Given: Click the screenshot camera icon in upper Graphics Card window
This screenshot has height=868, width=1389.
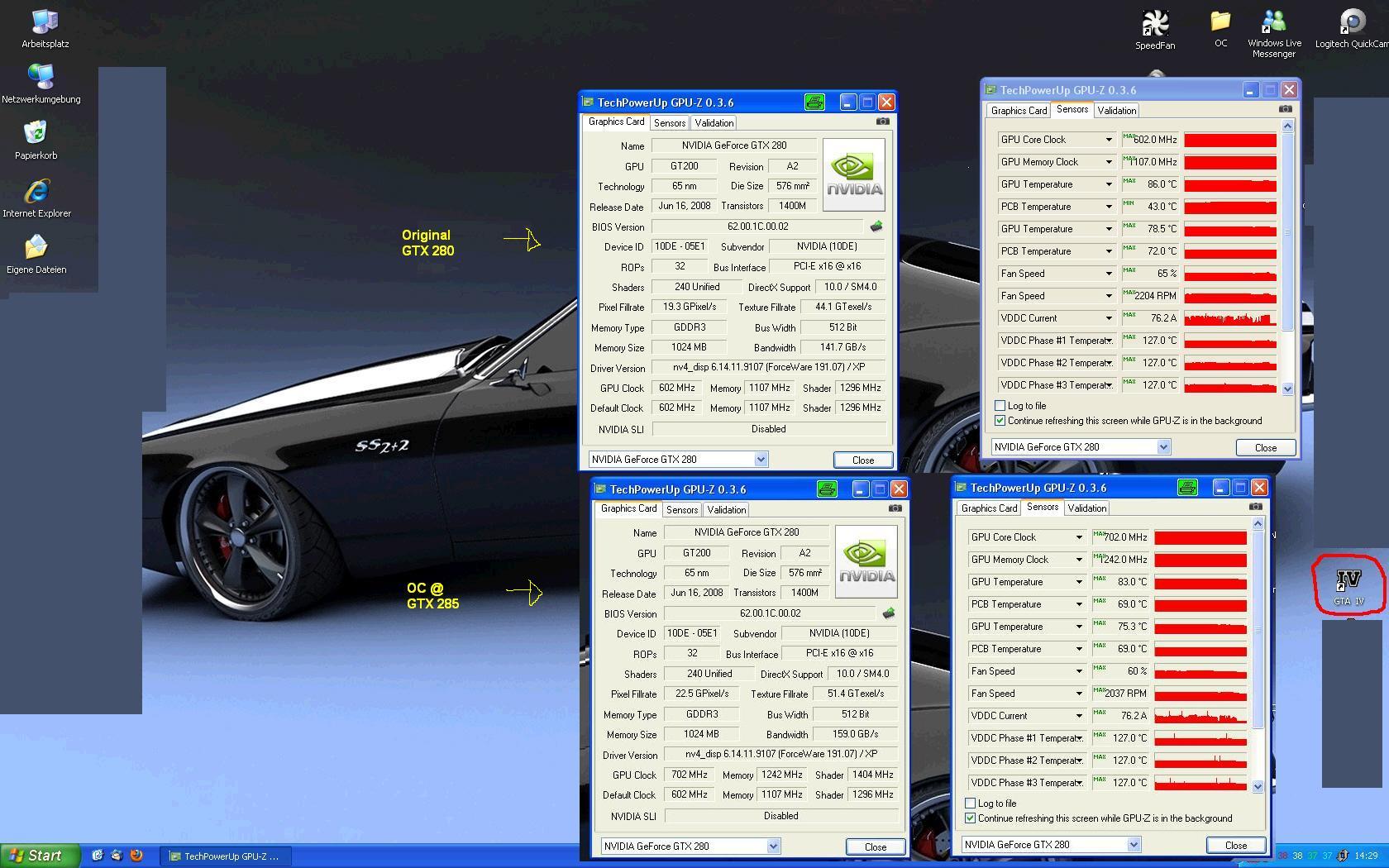Looking at the screenshot, I should tap(883, 122).
